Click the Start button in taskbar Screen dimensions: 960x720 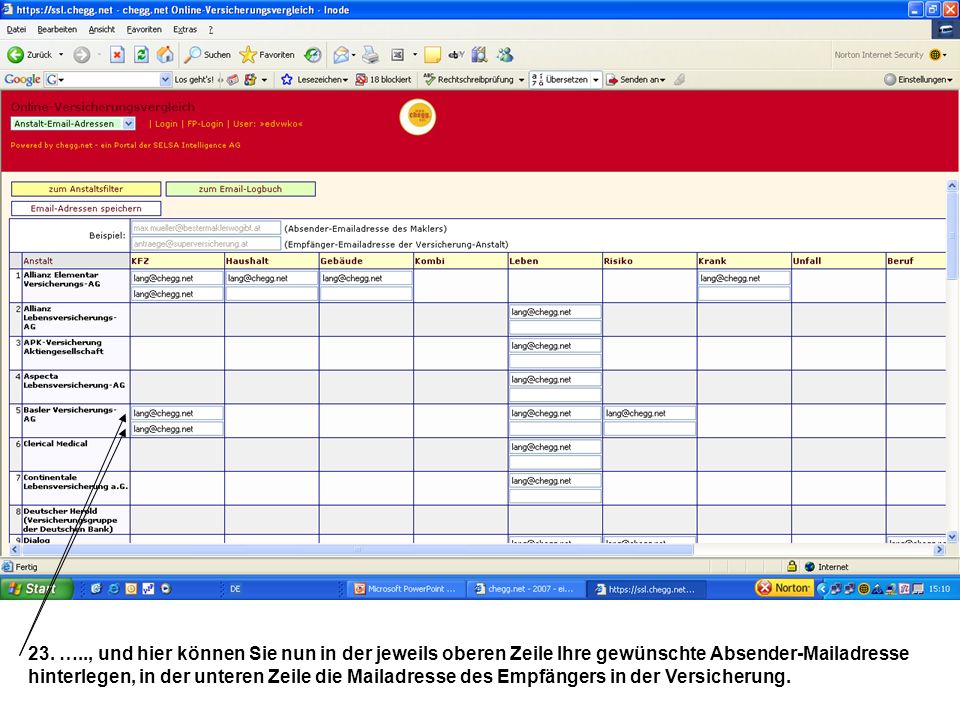coord(36,589)
